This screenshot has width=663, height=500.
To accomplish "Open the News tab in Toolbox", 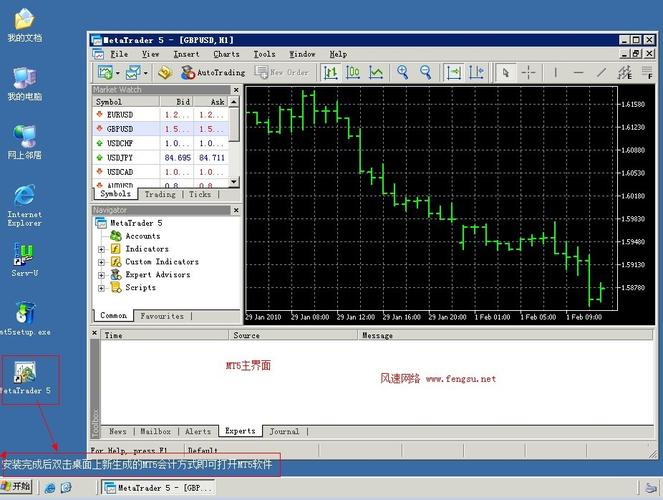I will [118, 432].
